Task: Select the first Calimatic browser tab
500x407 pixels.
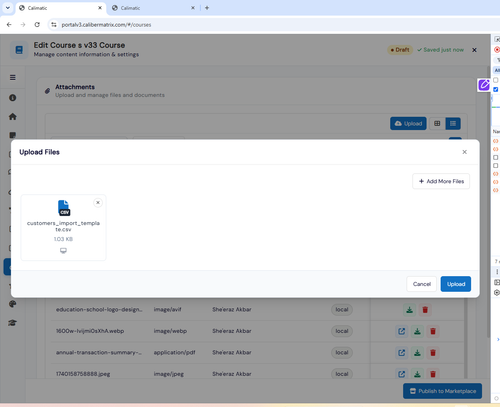Action: 60,8
